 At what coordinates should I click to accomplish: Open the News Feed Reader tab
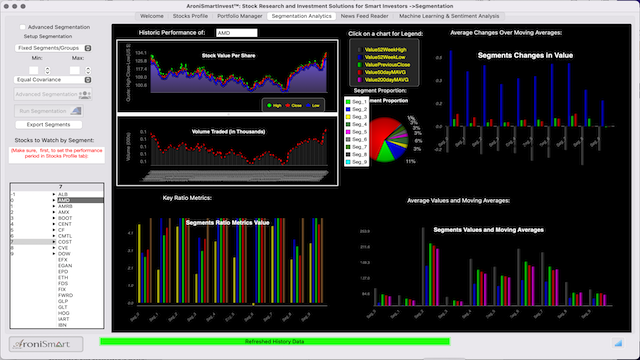[x=364, y=16]
